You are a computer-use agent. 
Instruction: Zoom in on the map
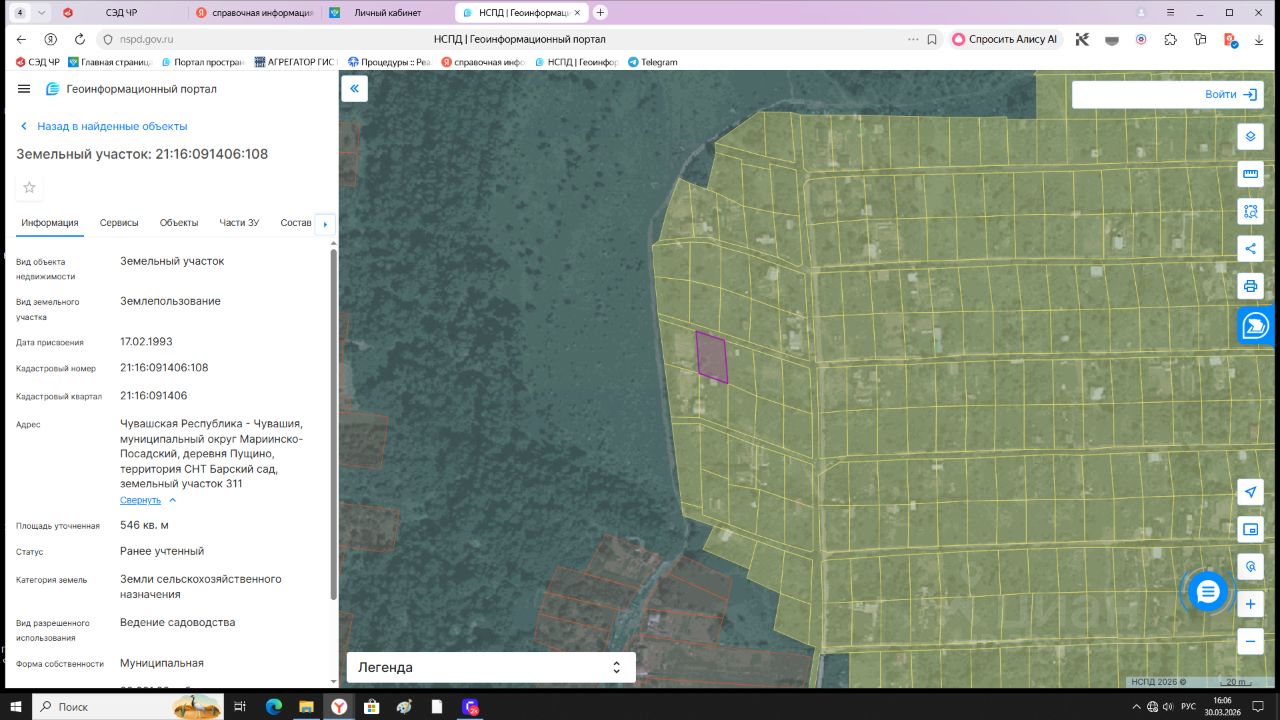click(1250, 604)
